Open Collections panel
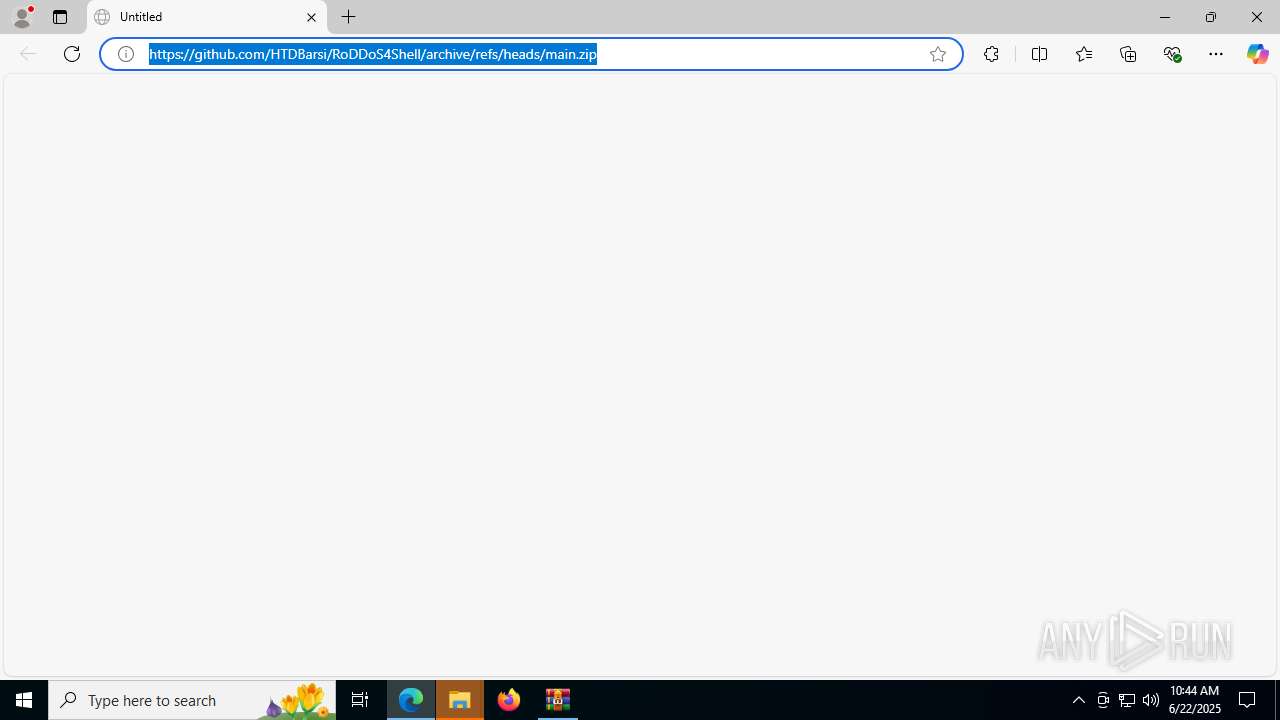1280x720 pixels. click(1128, 54)
